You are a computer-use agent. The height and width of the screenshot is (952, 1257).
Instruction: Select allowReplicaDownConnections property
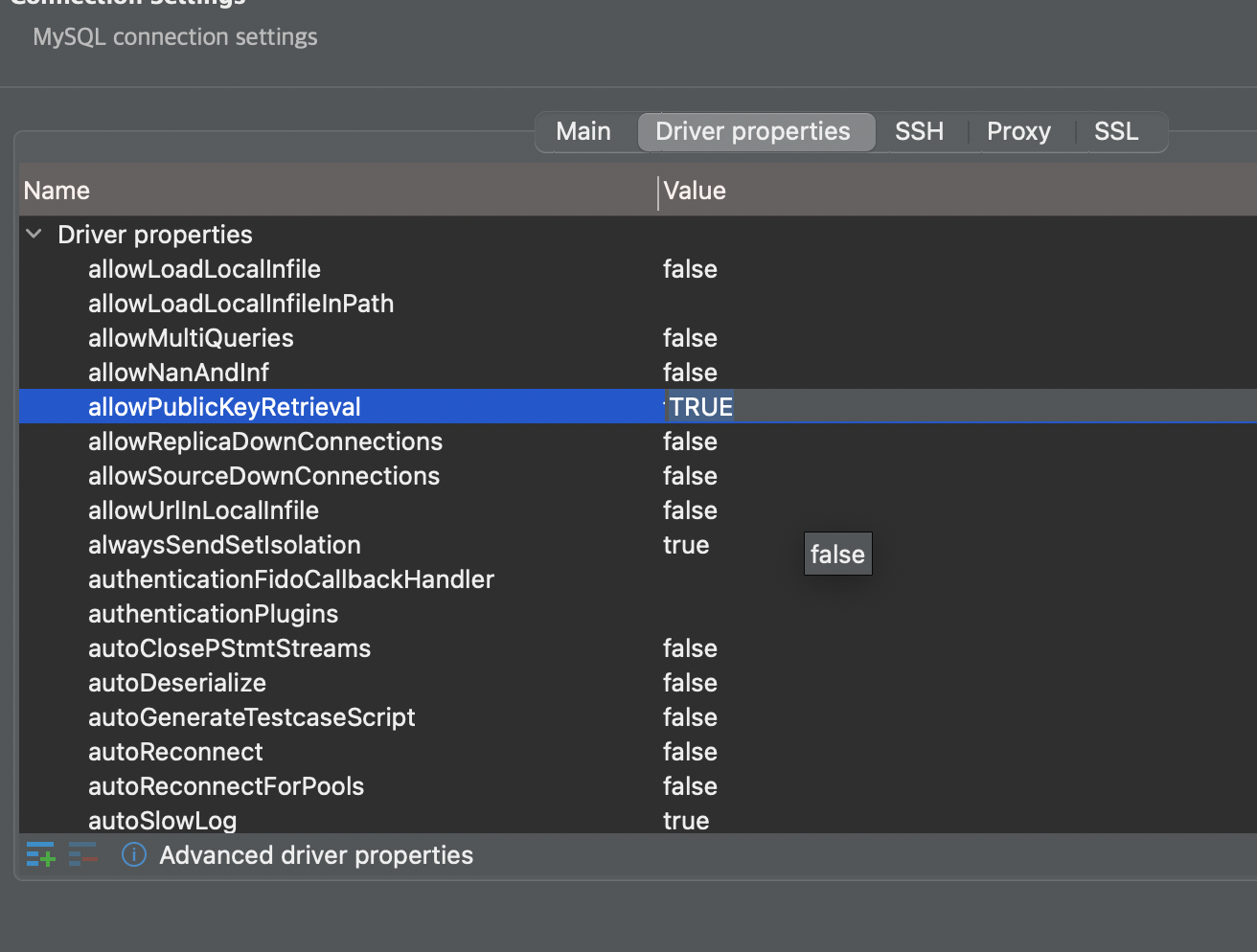[x=265, y=442]
